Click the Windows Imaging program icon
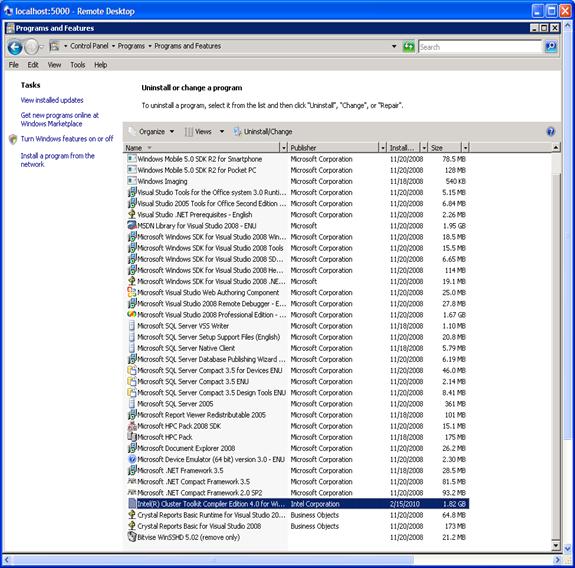This screenshot has width=575, height=568. click(x=132, y=181)
